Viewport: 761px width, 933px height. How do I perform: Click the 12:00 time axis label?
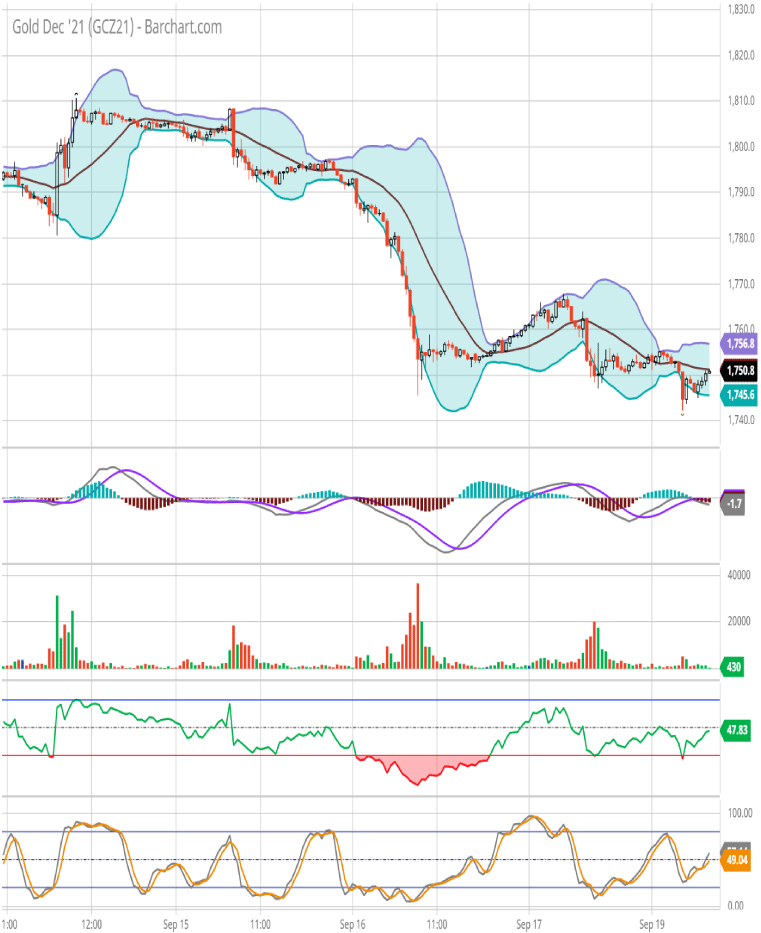92,925
